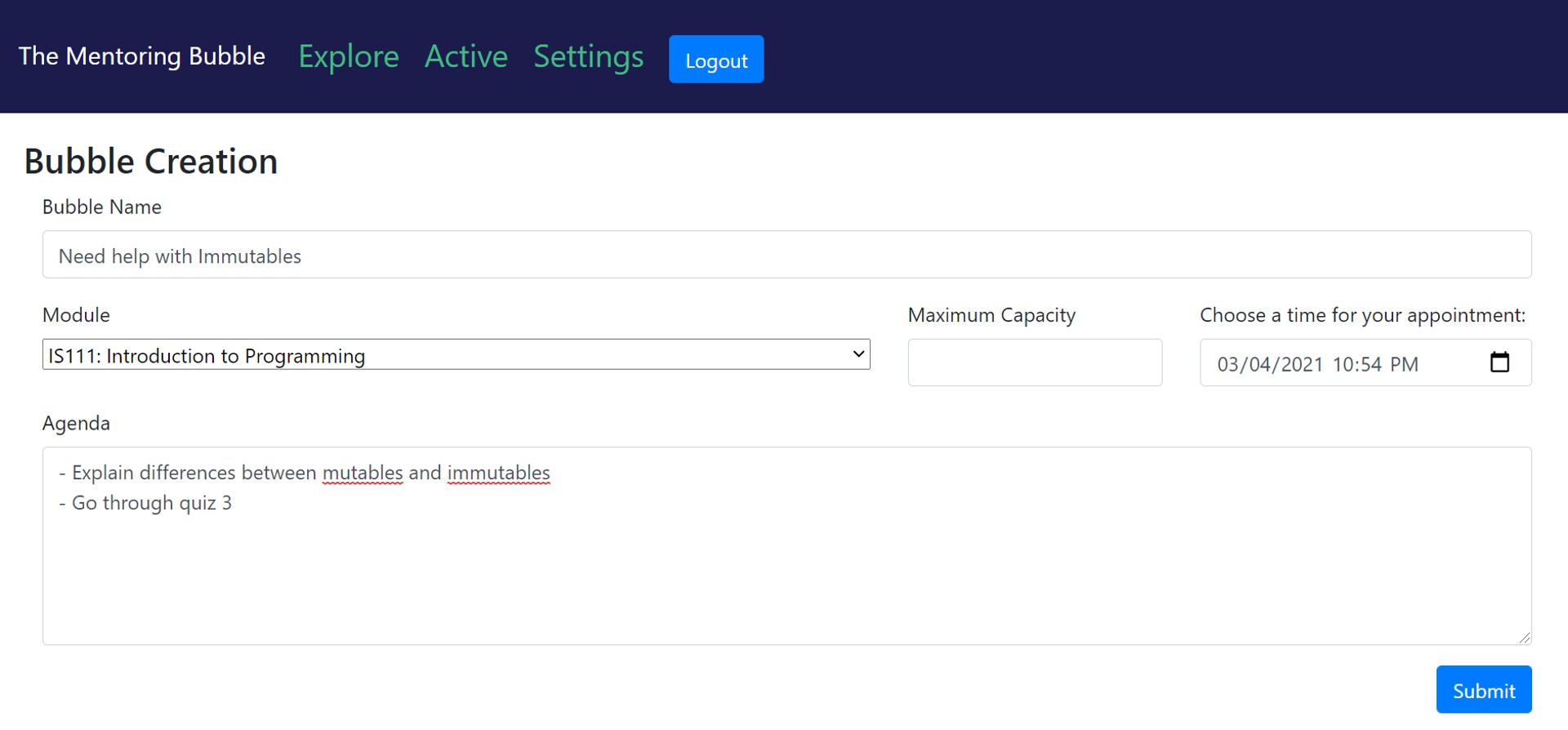Click the Module label
Screen dimensions: 1568x730
pyautogui.click(x=76, y=315)
